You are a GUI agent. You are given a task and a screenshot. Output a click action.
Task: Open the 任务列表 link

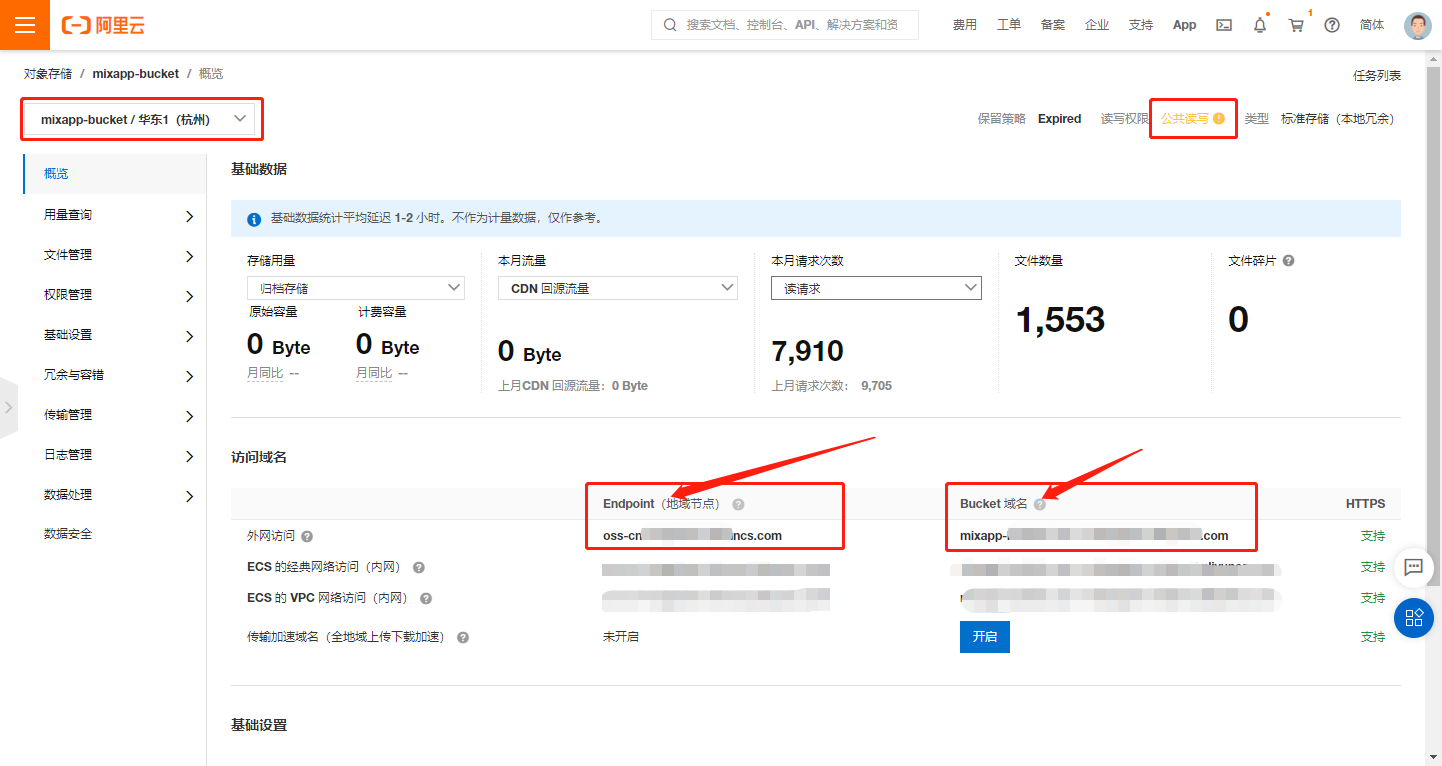point(1377,76)
